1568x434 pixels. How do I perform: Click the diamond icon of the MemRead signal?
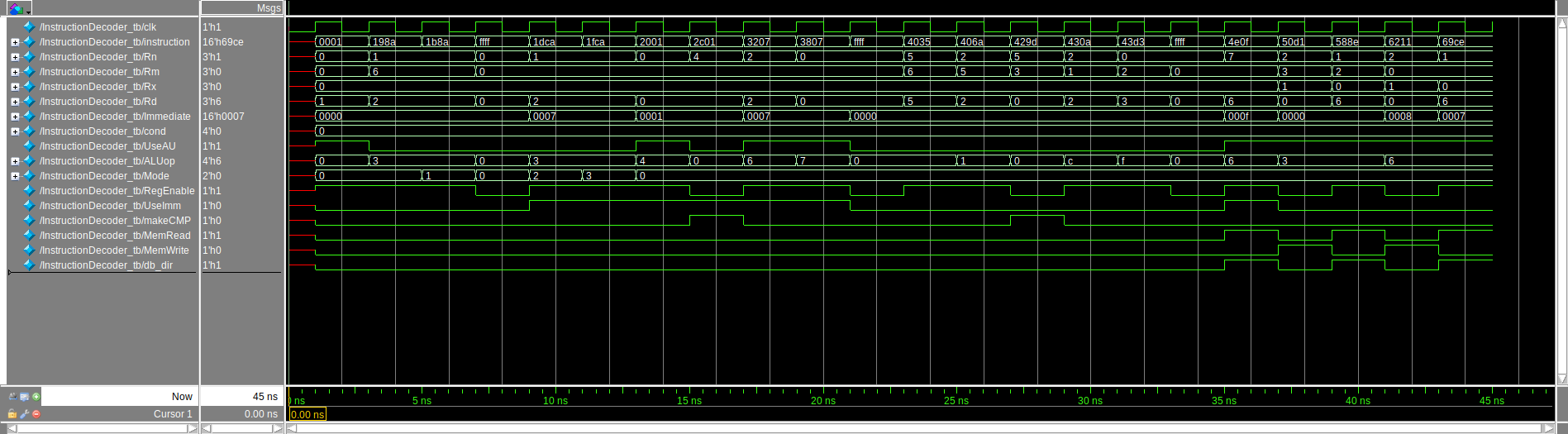[29, 236]
